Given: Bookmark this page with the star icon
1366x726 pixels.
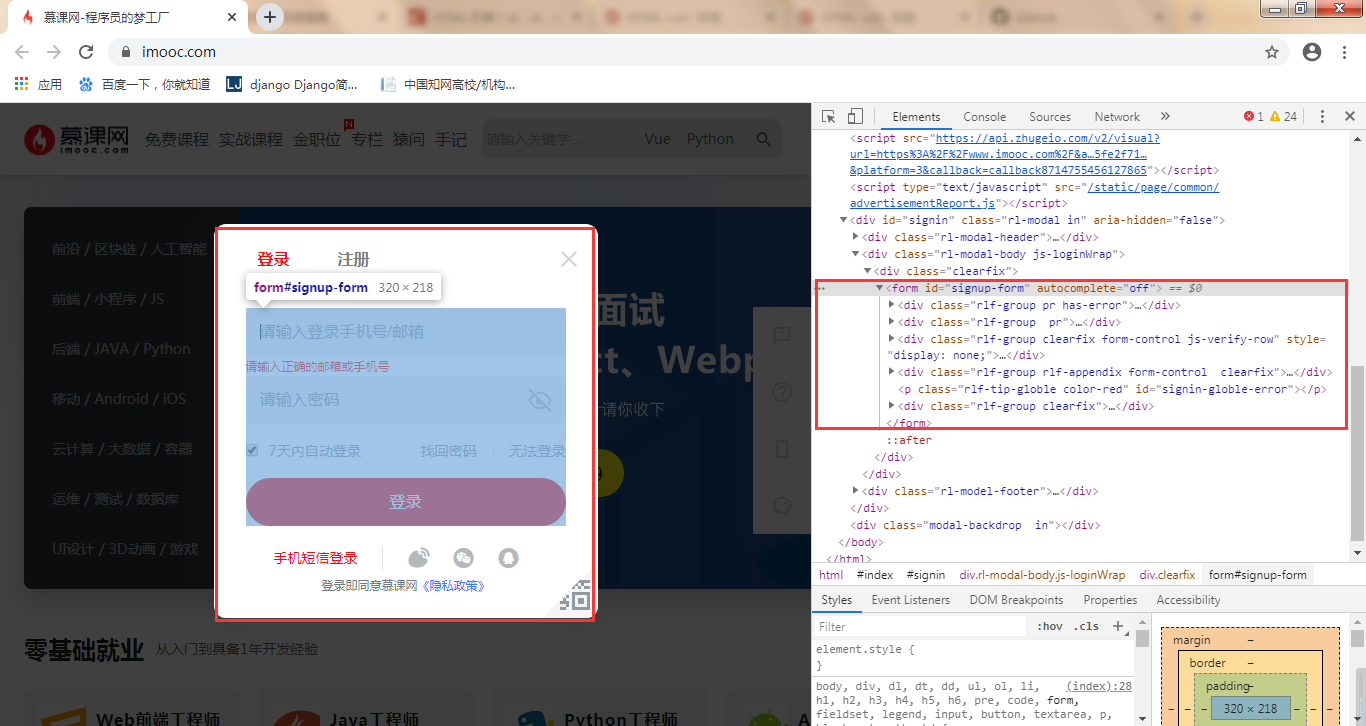Looking at the screenshot, I should 1272,52.
